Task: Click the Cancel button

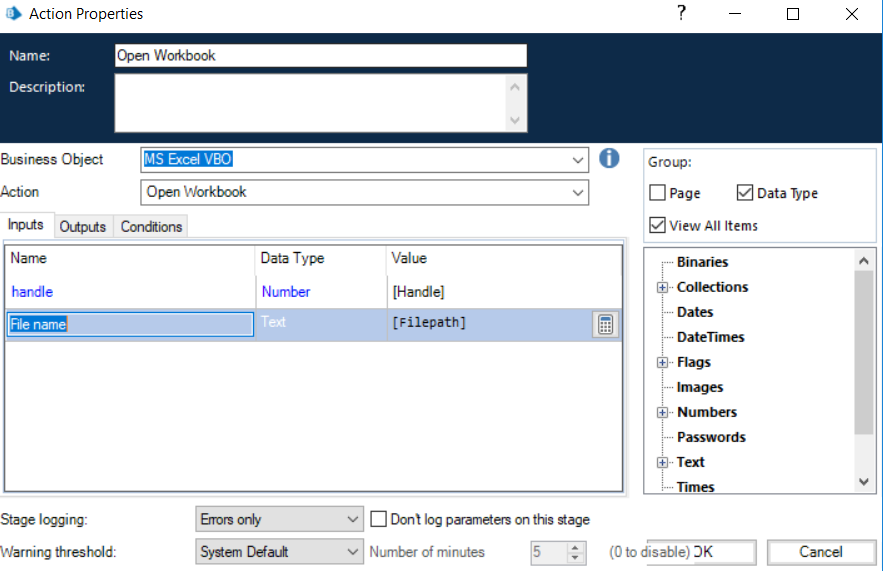Action: pyautogui.click(x=821, y=552)
